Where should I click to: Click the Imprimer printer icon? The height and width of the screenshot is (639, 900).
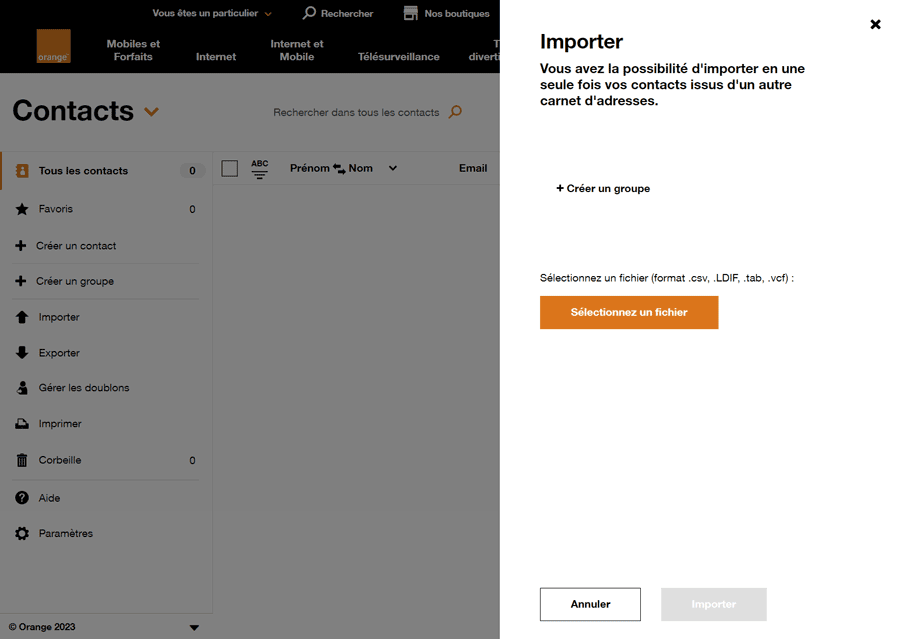click(22, 424)
